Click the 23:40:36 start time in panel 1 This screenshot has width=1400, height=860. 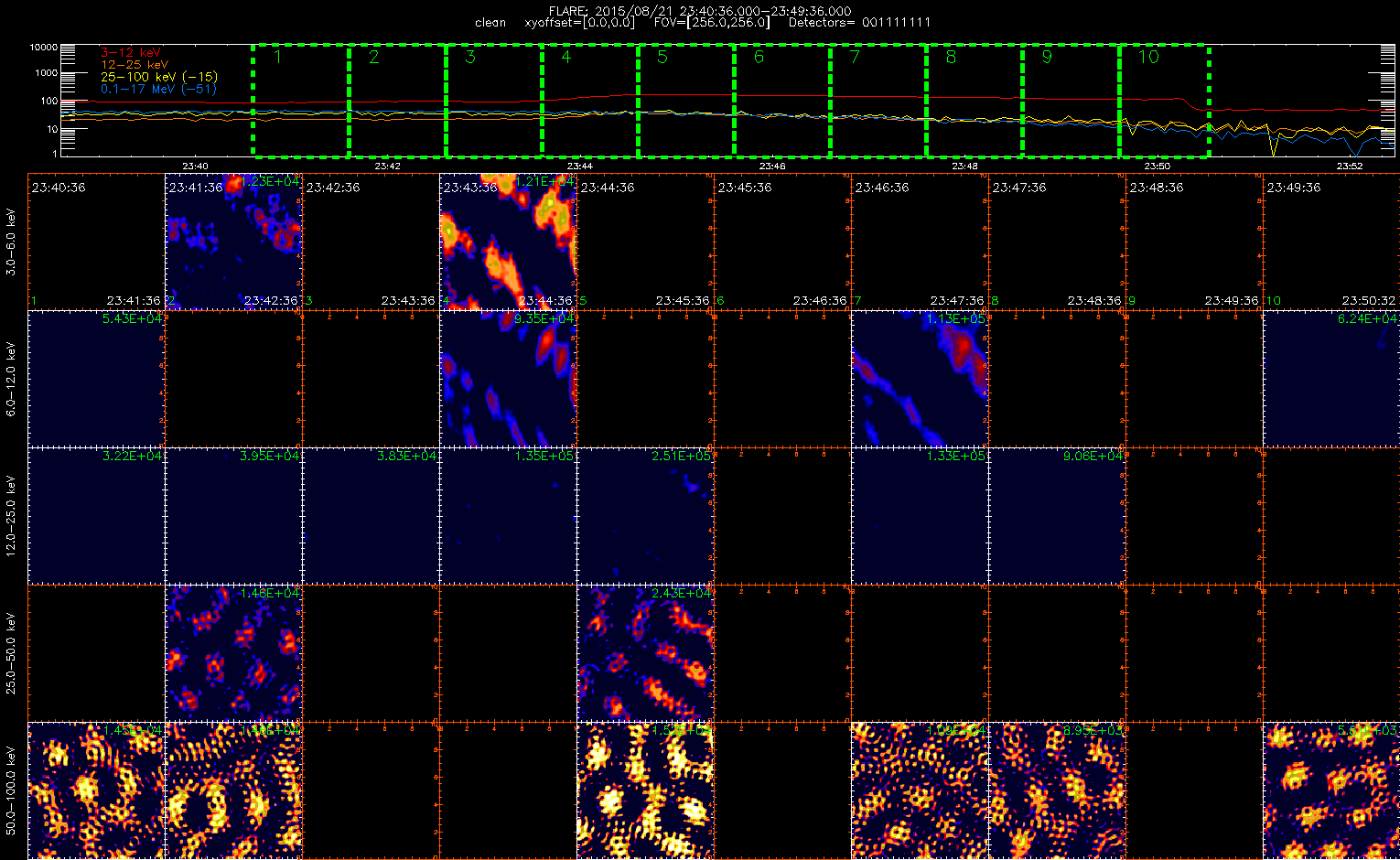coord(59,187)
